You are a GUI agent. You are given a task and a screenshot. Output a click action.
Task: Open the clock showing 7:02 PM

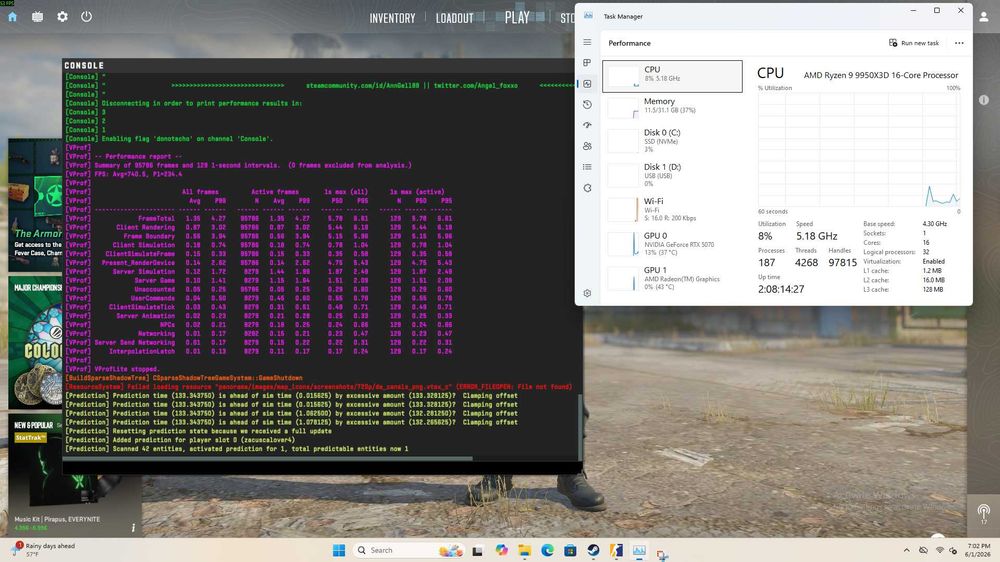(978, 551)
